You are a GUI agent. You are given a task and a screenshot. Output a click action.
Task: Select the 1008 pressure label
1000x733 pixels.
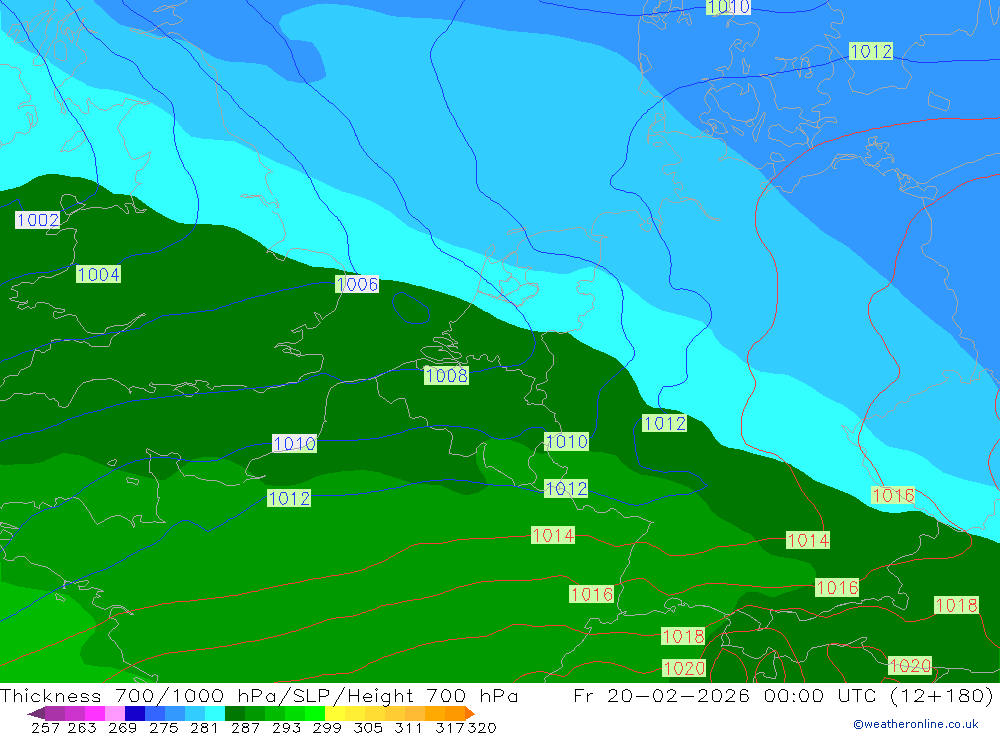click(446, 375)
